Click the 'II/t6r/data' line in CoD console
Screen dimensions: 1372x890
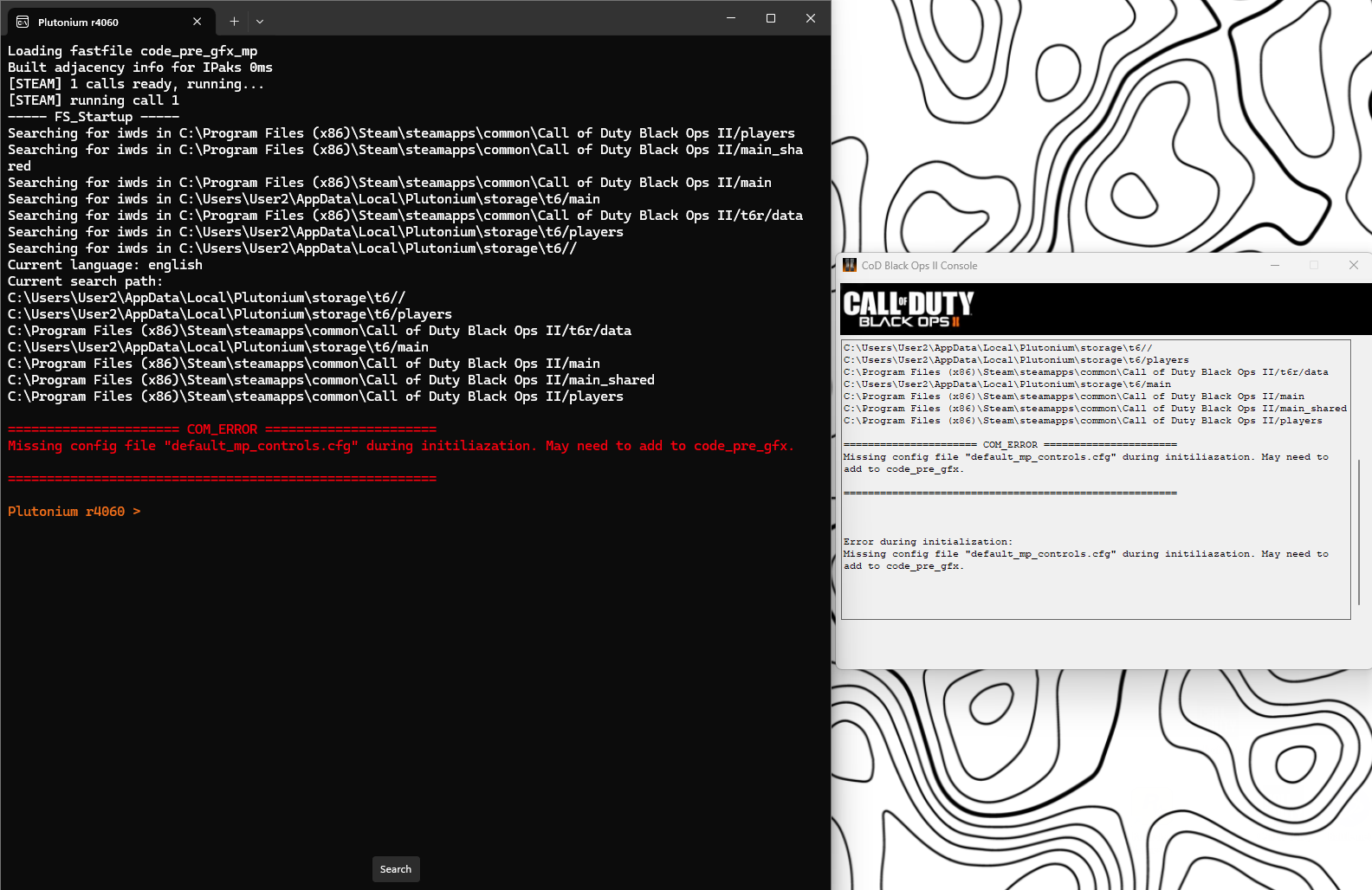point(1085,372)
